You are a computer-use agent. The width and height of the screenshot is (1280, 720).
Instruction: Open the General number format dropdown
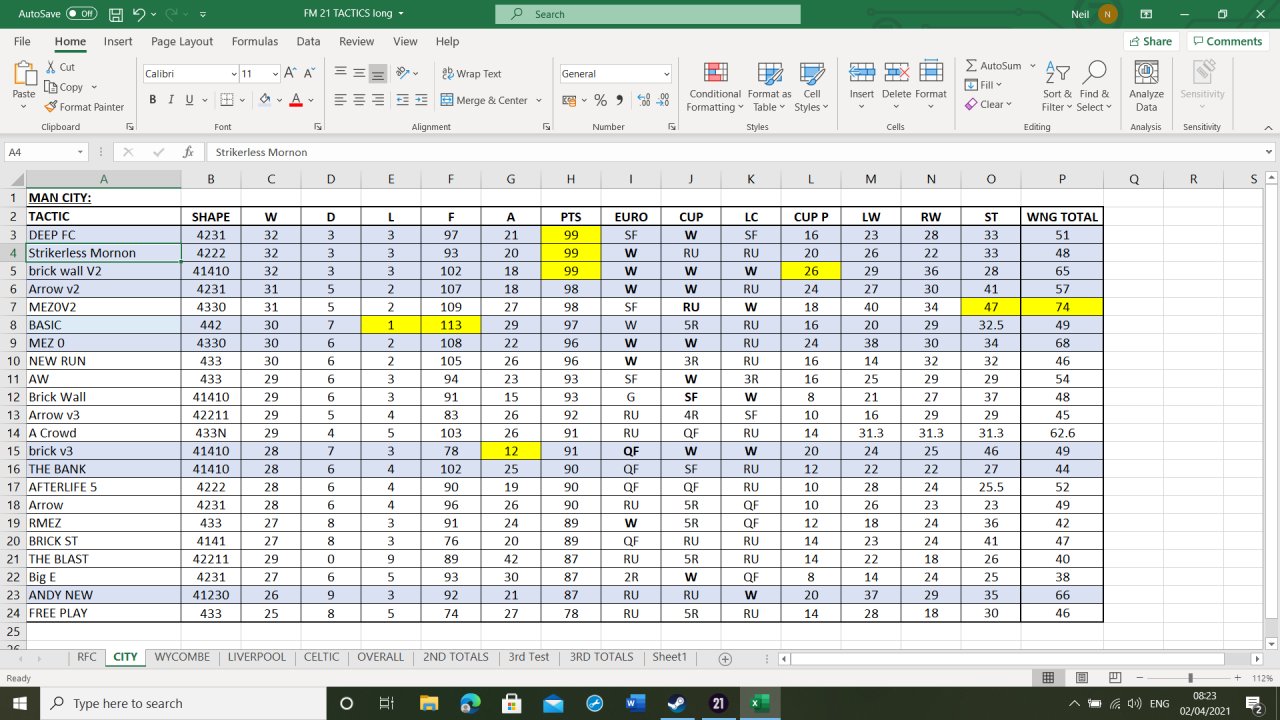click(666, 74)
